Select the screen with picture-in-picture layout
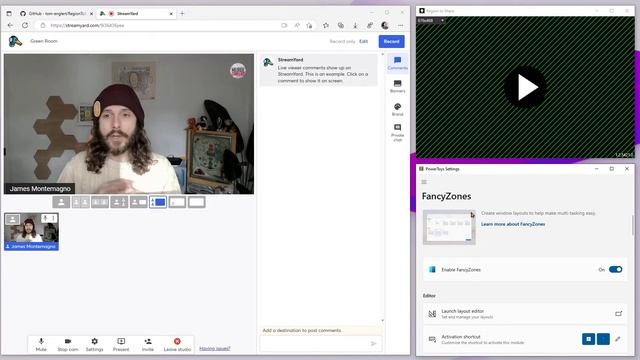This screenshot has height=360, width=640. pos(177,202)
